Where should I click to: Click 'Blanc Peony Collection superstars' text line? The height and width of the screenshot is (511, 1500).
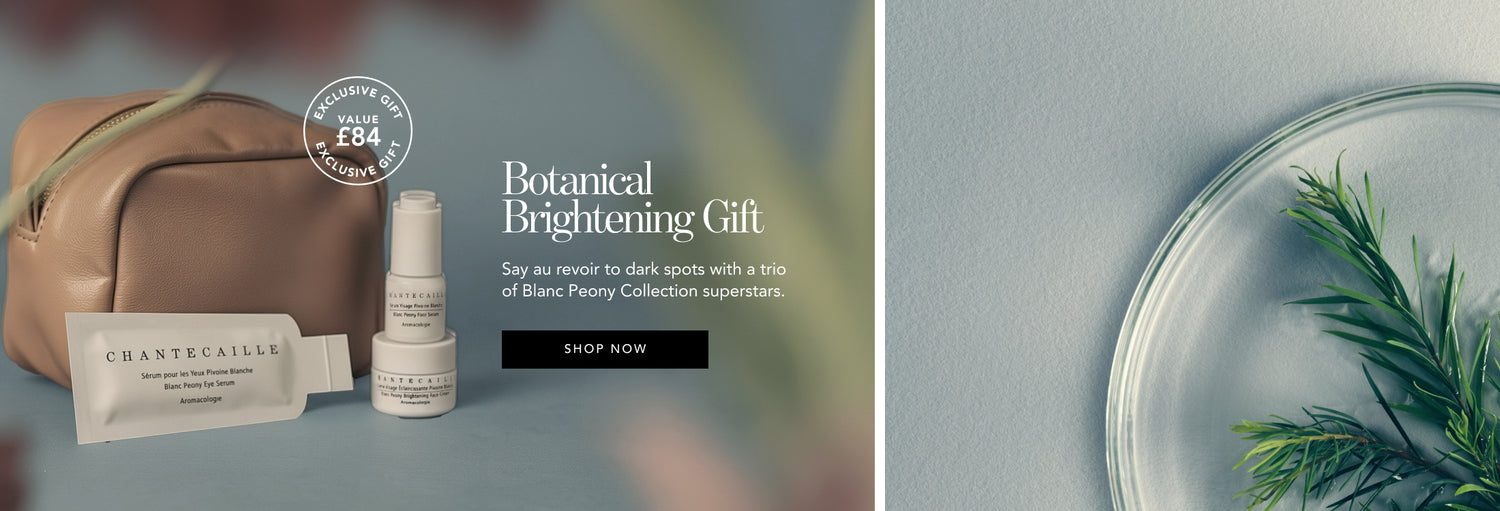point(643,291)
